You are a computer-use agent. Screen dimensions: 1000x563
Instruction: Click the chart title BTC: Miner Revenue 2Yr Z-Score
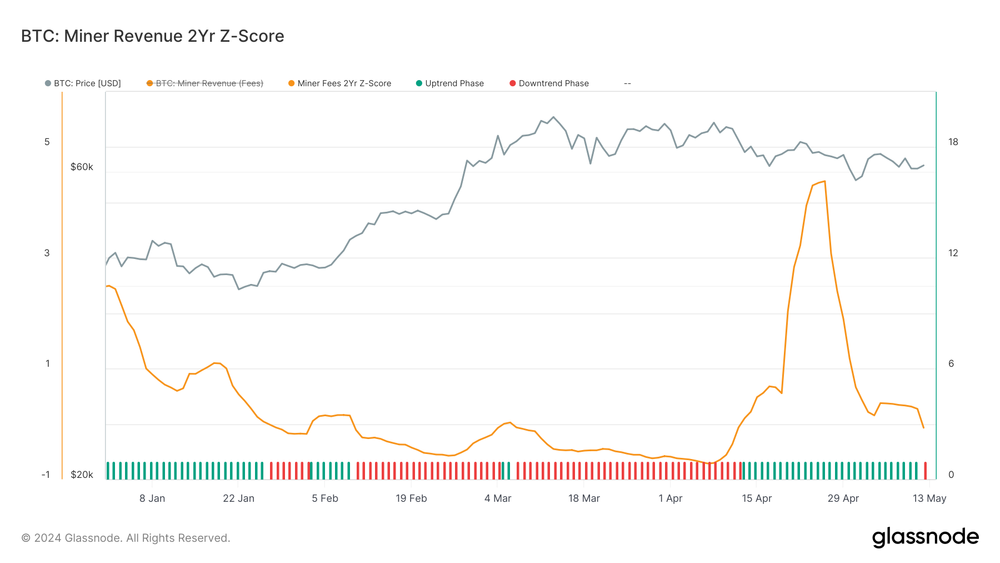(152, 36)
